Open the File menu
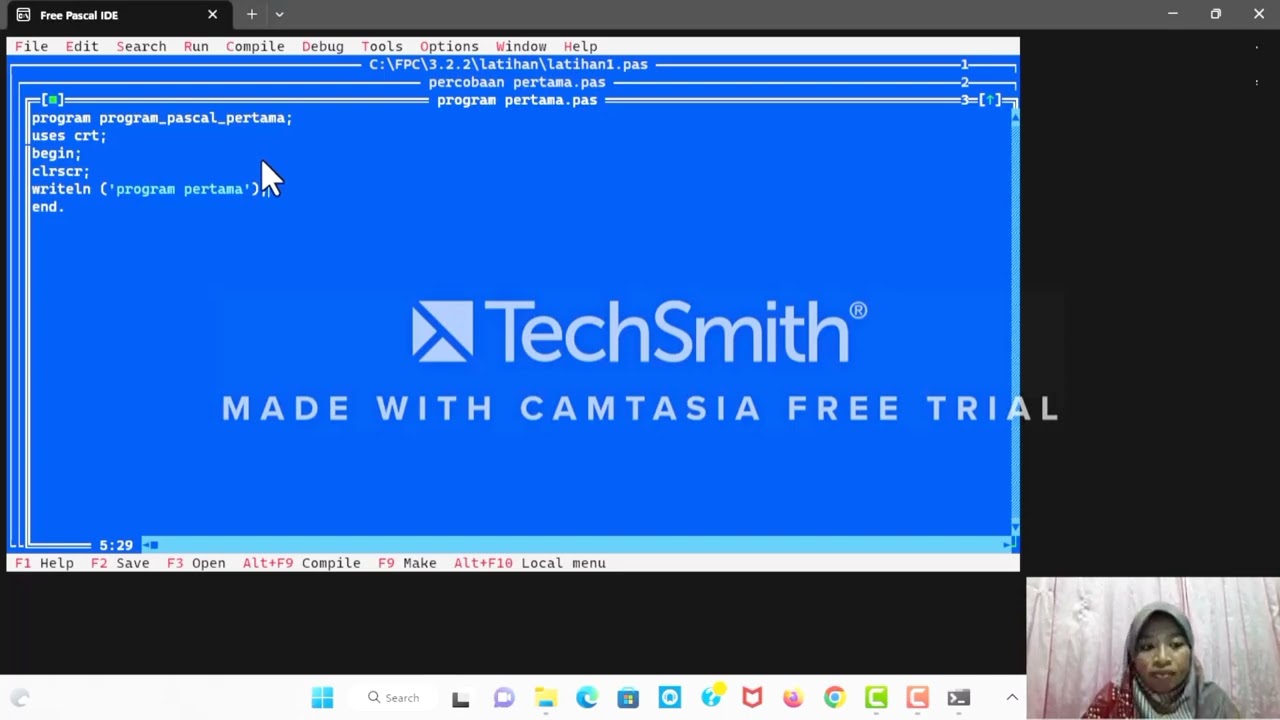This screenshot has width=1280, height=720. 31,46
